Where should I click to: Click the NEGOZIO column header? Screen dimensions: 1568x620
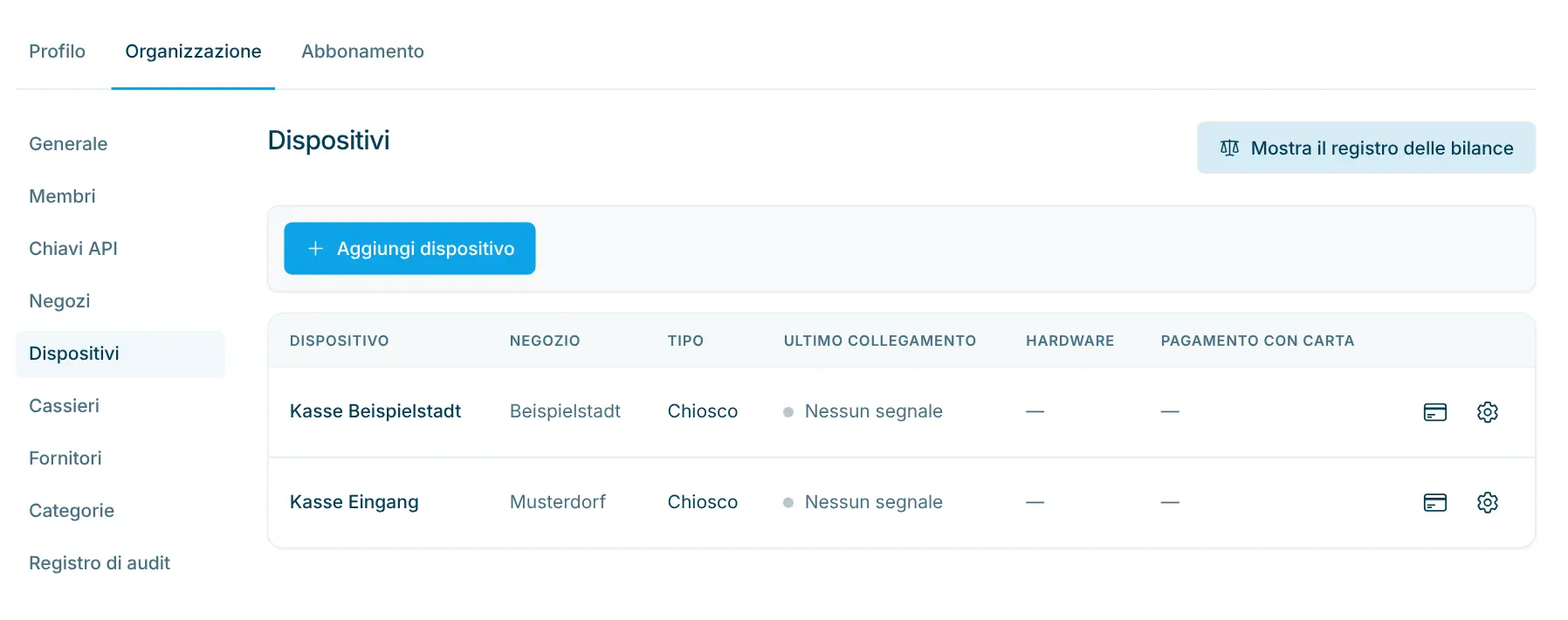click(x=545, y=341)
